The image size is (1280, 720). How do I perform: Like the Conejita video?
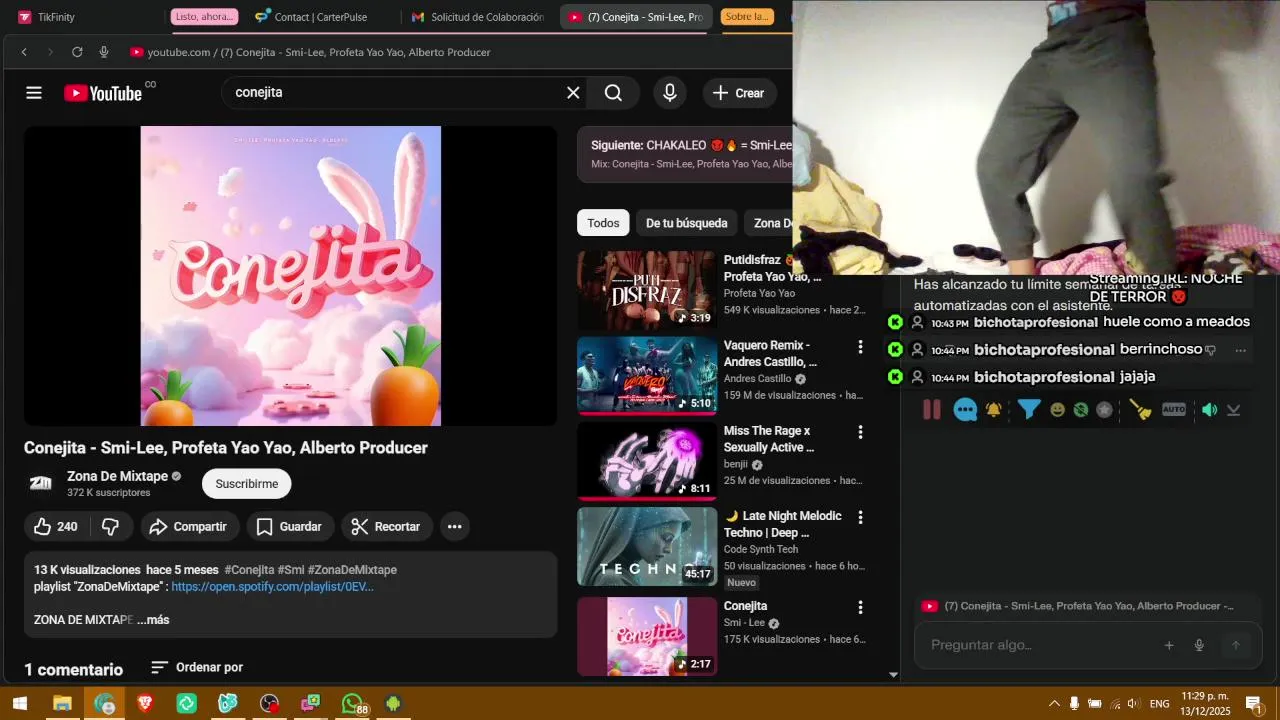(56, 526)
